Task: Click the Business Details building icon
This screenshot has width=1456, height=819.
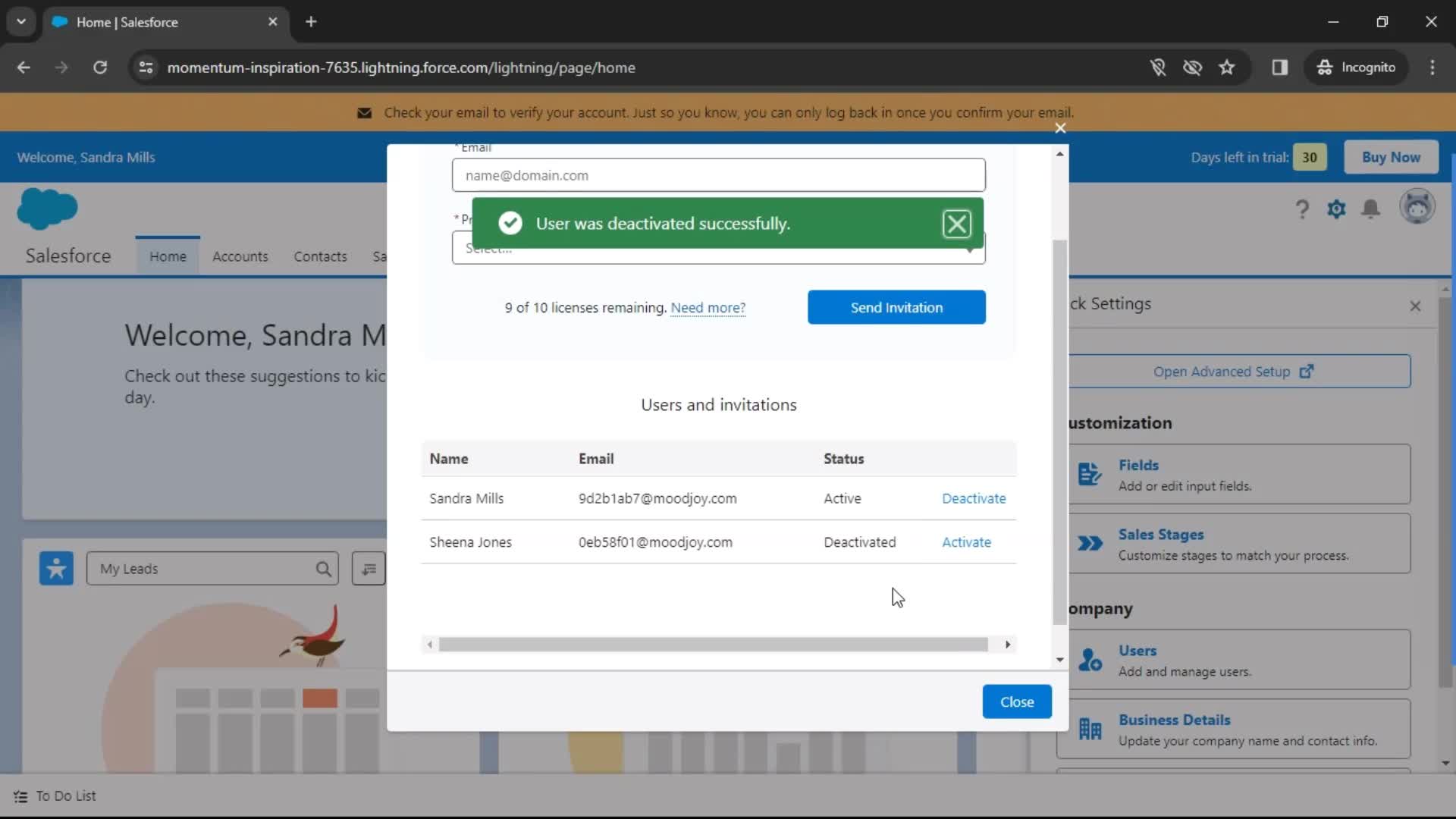Action: pos(1090,729)
